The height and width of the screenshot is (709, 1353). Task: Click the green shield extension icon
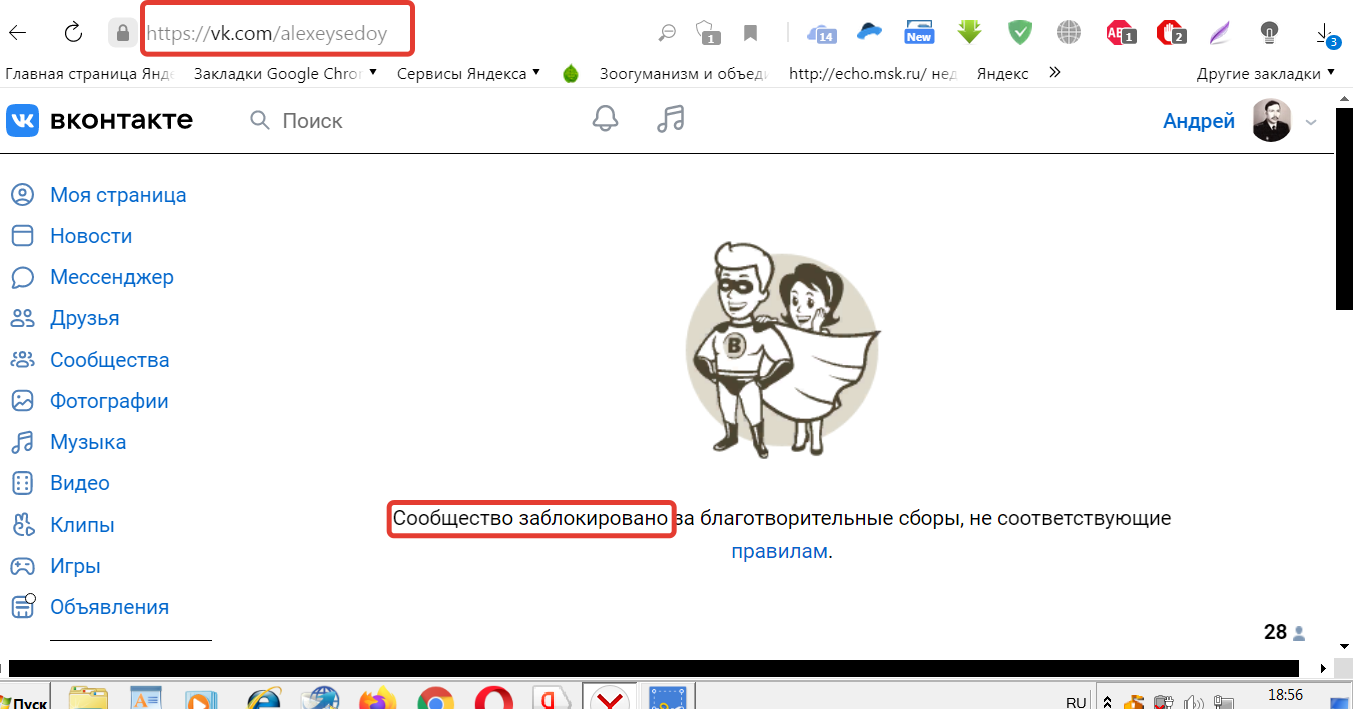(1019, 33)
